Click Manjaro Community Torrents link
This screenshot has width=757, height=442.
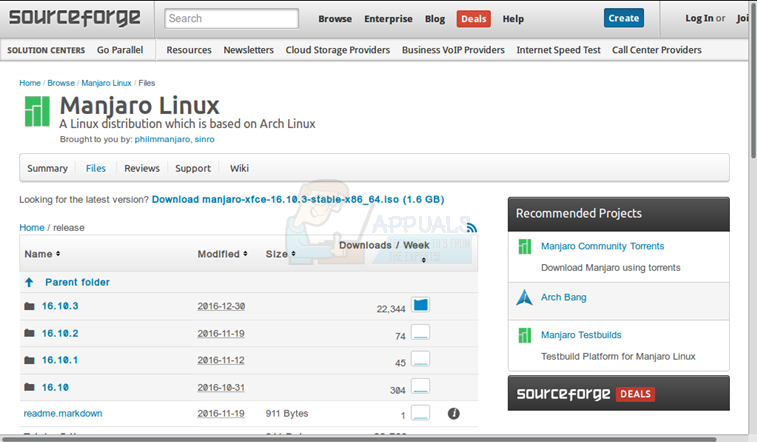603,246
